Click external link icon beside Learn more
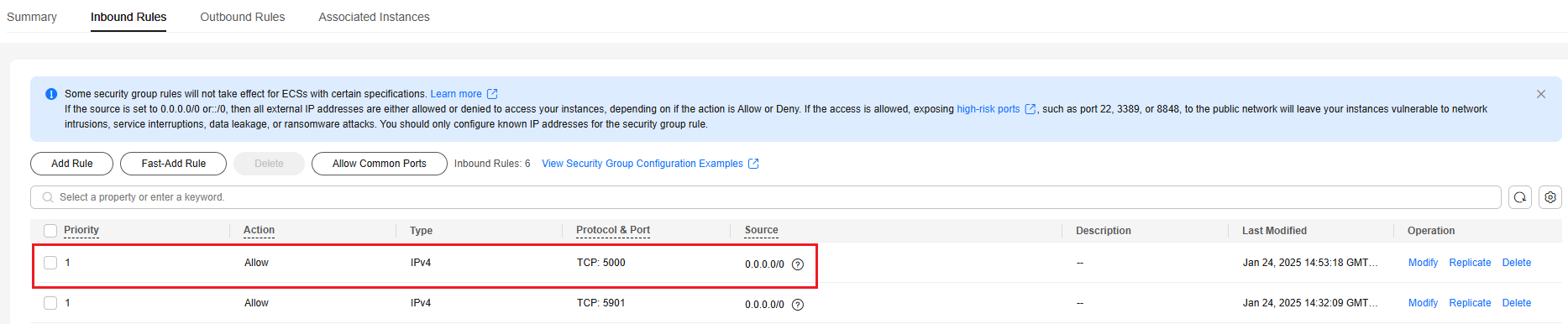The height and width of the screenshot is (324, 1568). pos(493,94)
